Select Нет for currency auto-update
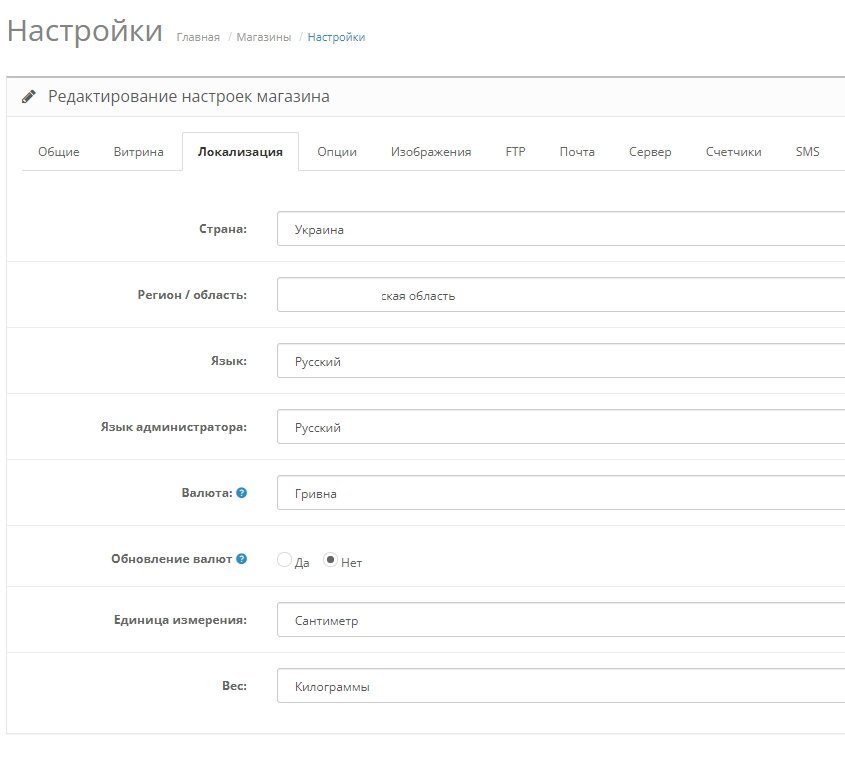The image size is (845, 759). pyautogui.click(x=330, y=560)
